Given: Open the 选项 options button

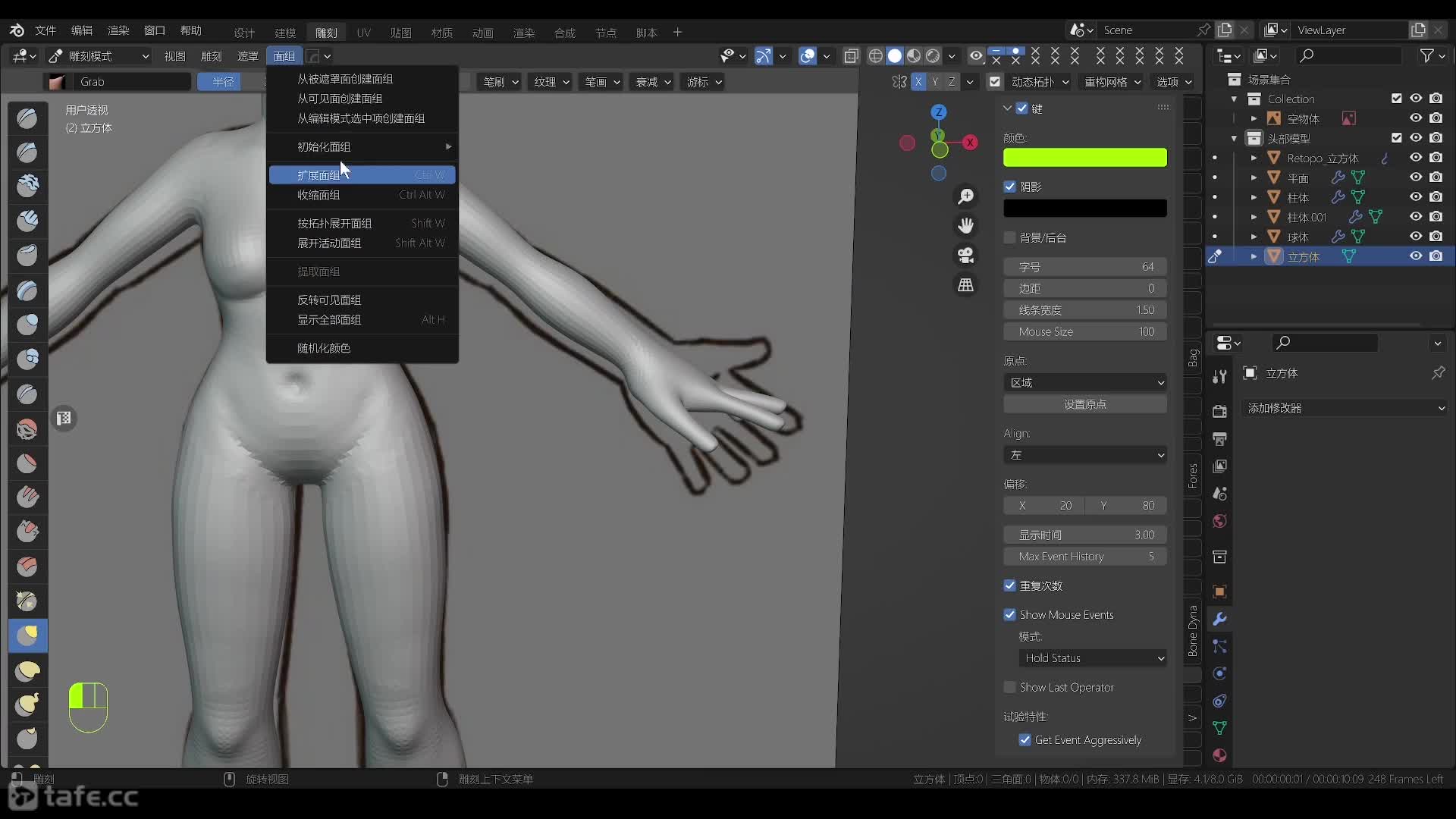Looking at the screenshot, I should (1173, 82).
